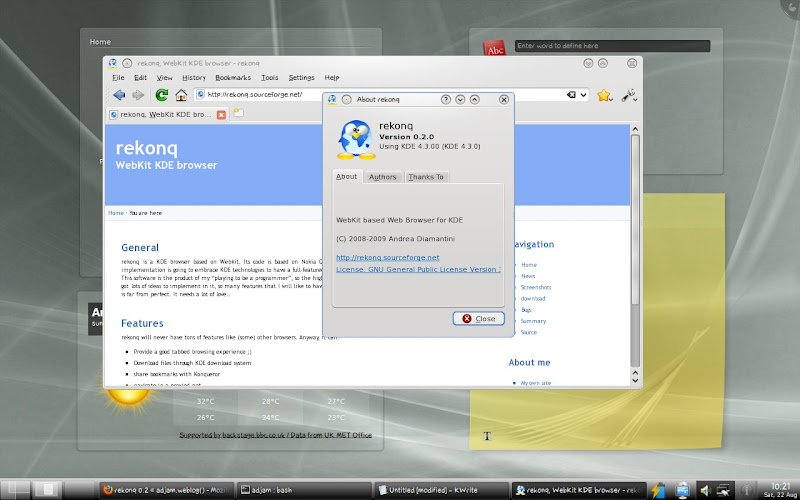Click the Home breadcrumb link on webpage
Viewport: 800px width, 500px height.
(x=116, y=213)
